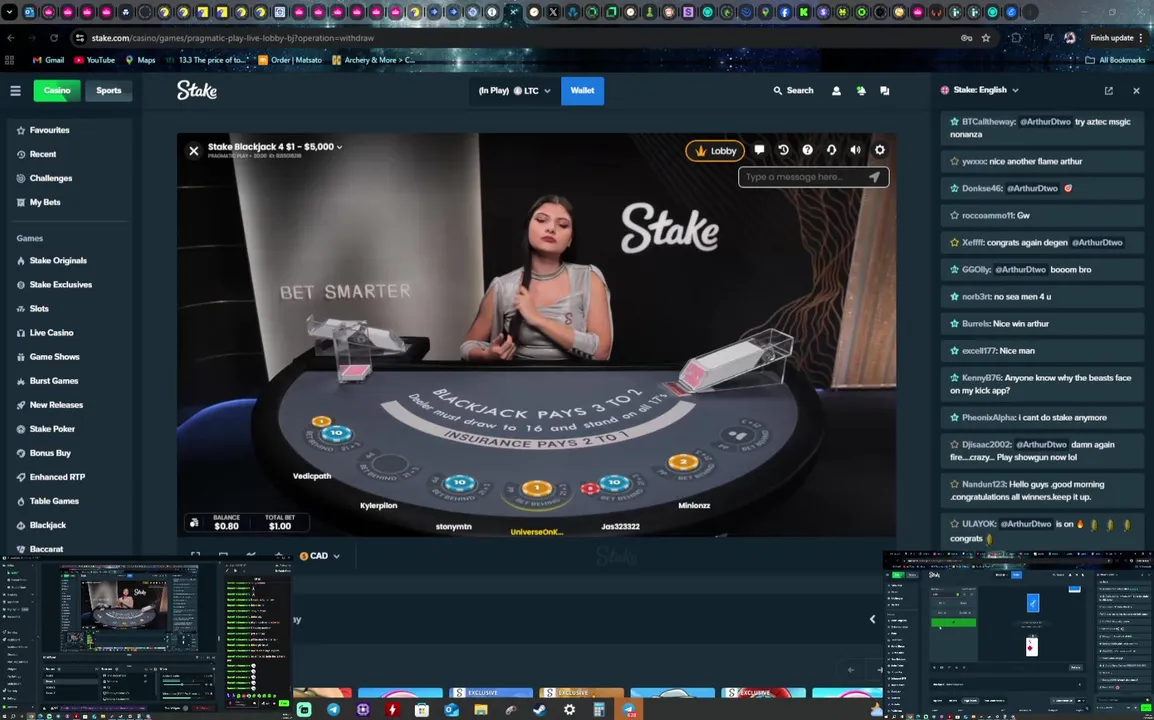Open File Explorer from the taskbar
The image size is (1154, 720).
tap(481, 710)
